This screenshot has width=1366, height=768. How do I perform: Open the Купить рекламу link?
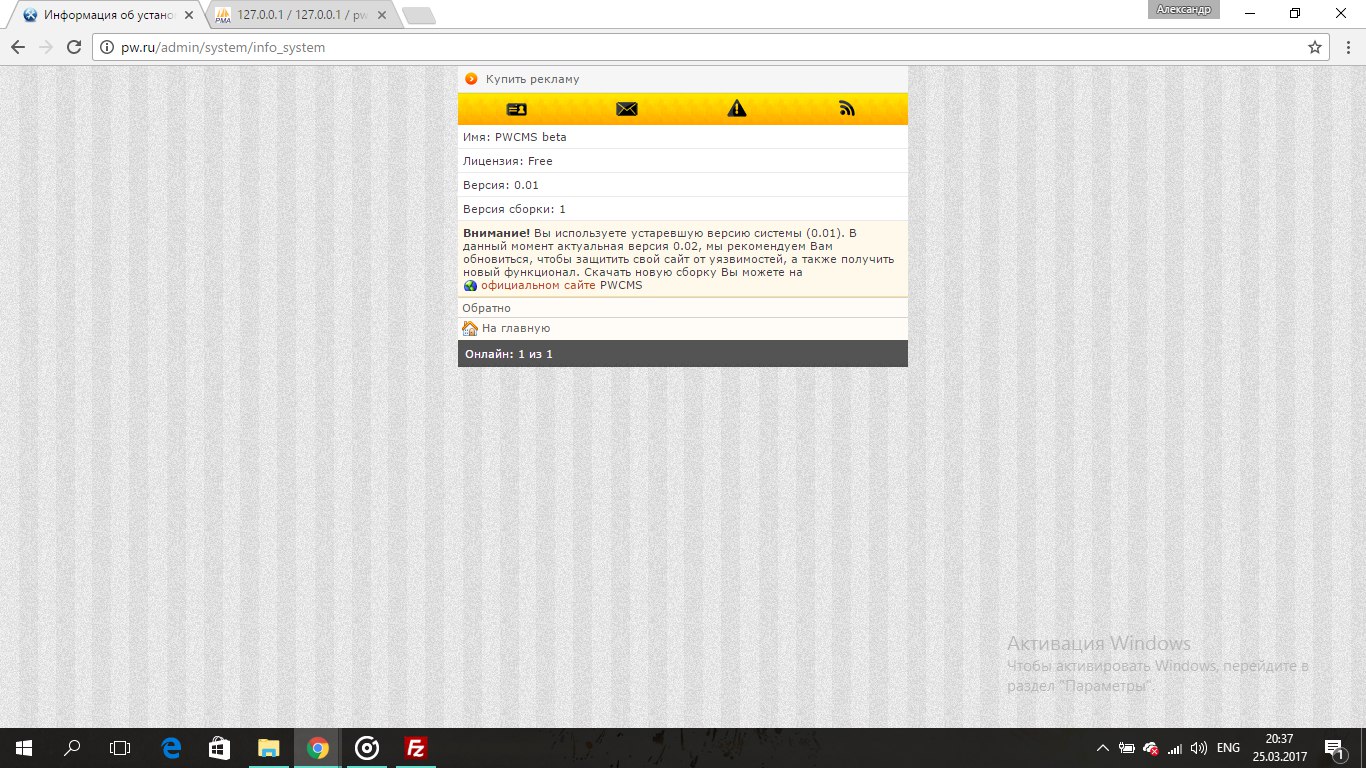coord(532,79)
